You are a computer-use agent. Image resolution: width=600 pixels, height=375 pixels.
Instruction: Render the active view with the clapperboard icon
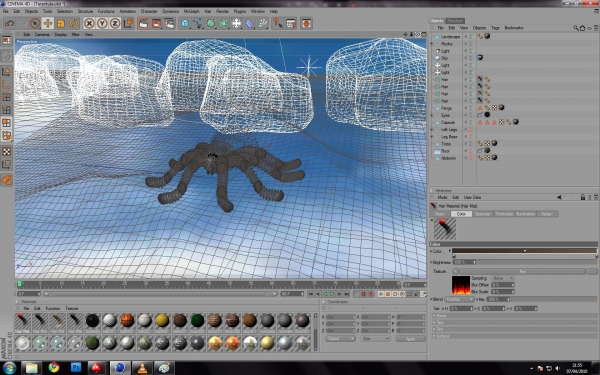click(143, 23)
